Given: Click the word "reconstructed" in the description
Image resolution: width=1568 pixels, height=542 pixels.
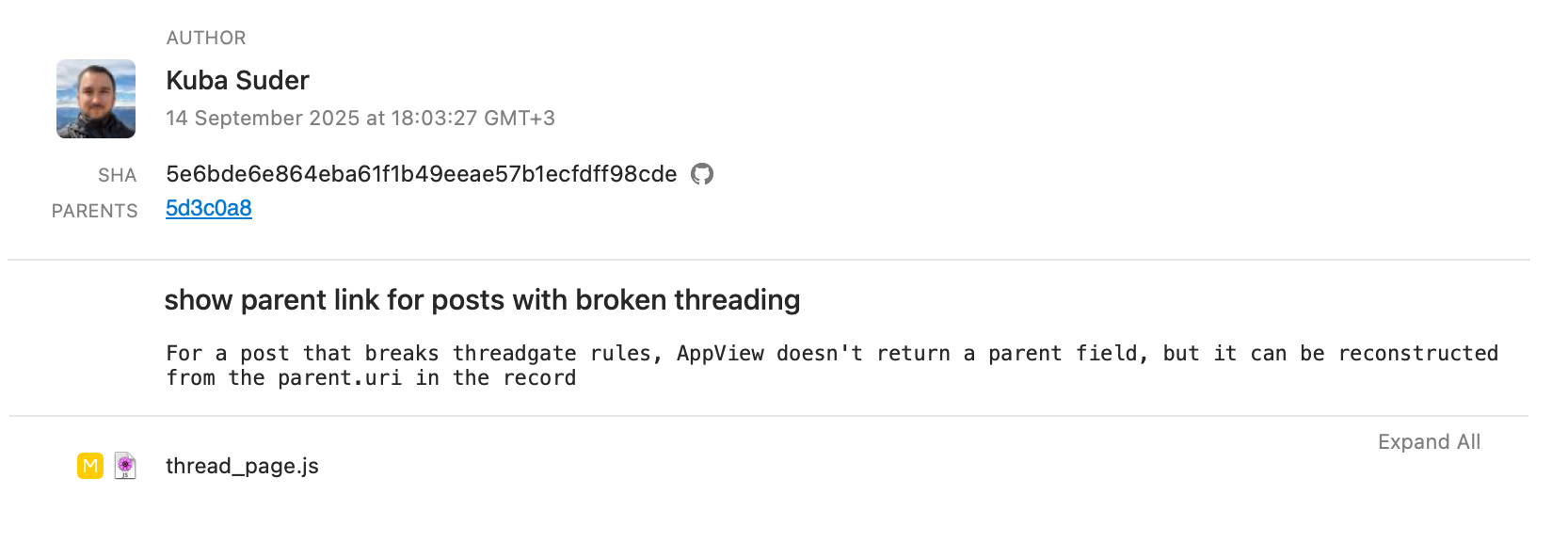Looking at the screenshot, I should click(1417, 354).
